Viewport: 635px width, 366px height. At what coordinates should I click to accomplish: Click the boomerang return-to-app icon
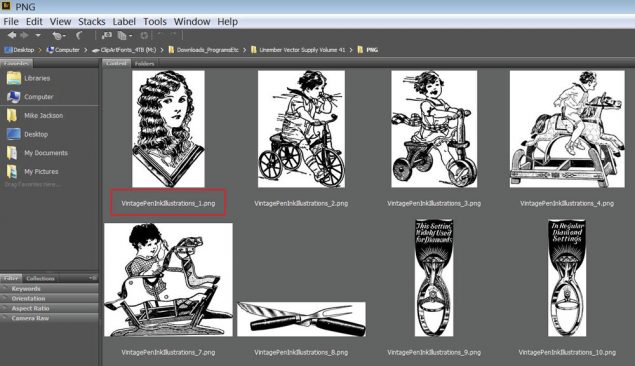pos(79,36)
